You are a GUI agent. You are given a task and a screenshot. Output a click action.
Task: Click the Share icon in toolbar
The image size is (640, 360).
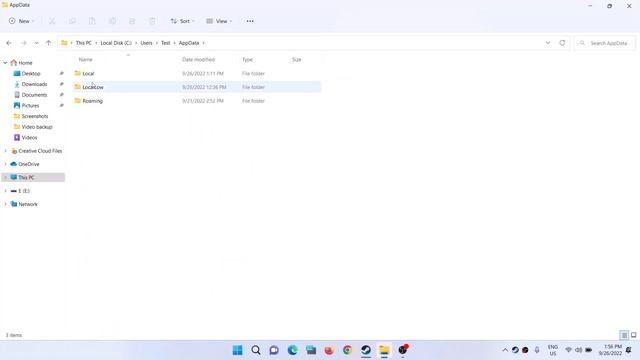tap(132, 21)
